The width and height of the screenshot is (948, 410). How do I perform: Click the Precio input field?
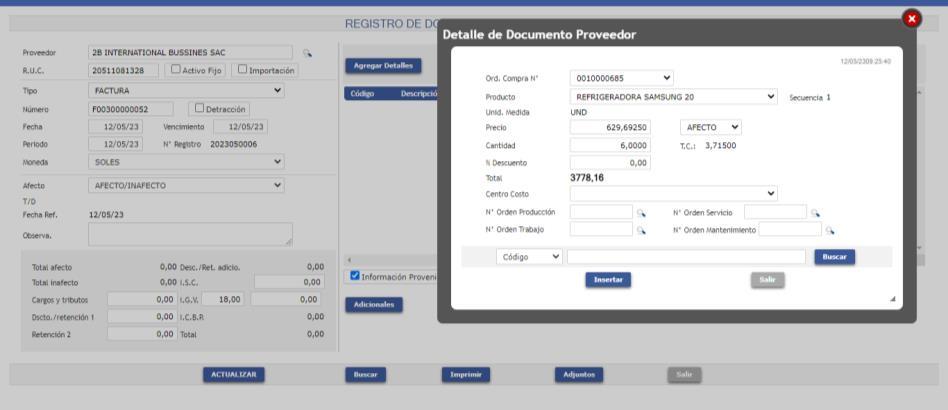pos(610,128)
